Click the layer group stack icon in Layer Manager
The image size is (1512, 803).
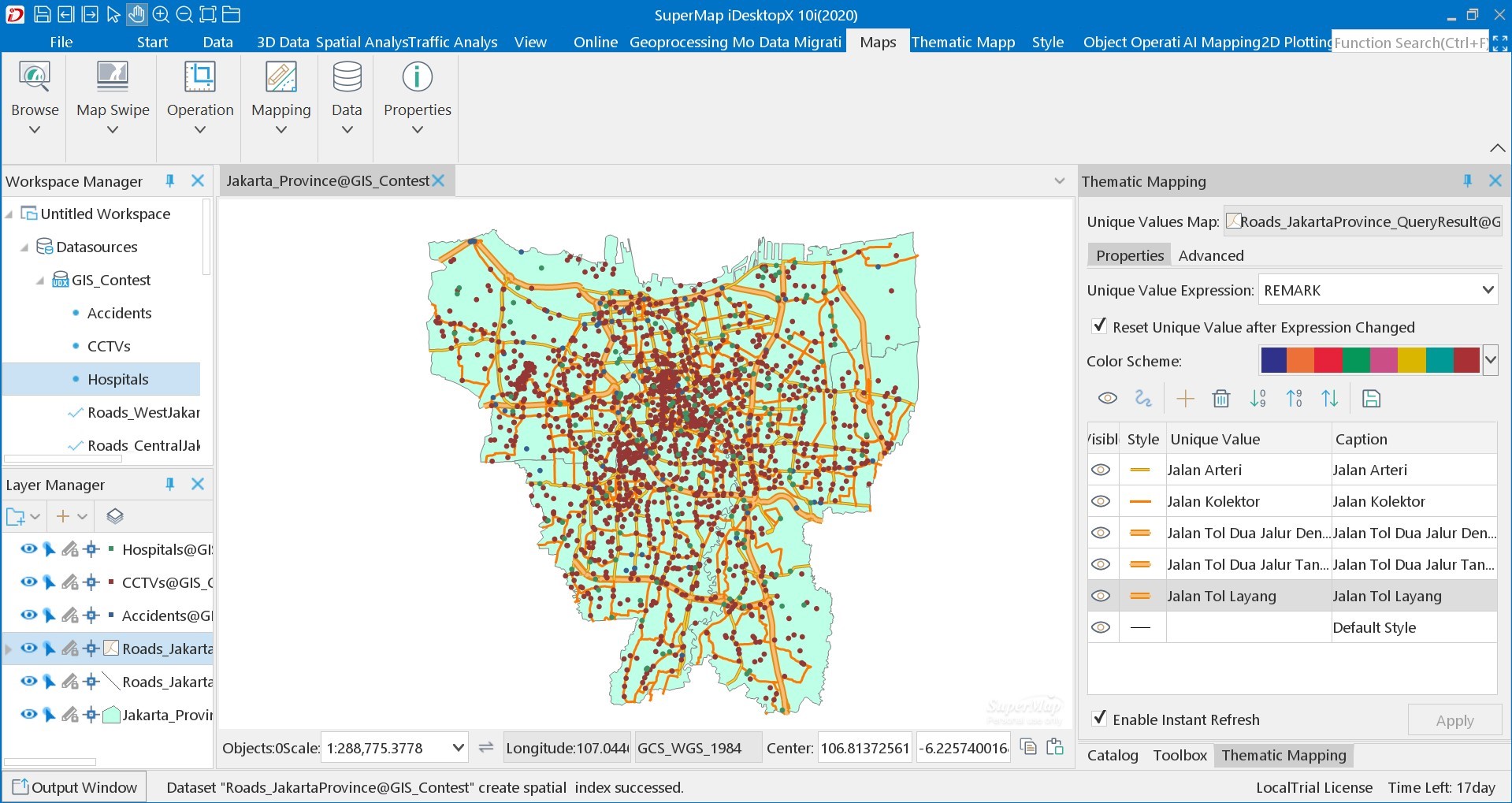(115, 516)
